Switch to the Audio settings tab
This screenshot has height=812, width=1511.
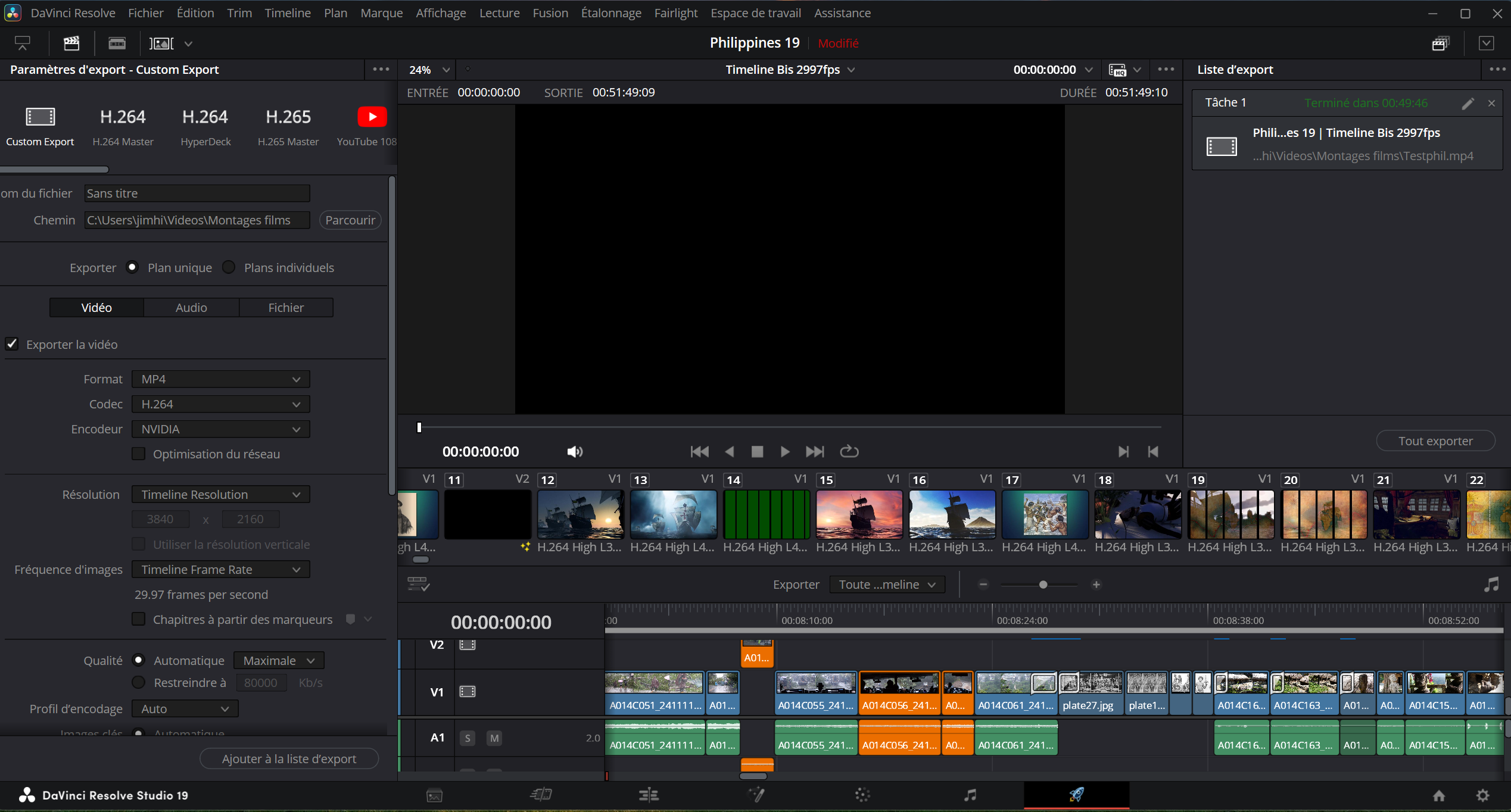pyautogui.click(x=191, y=308)
